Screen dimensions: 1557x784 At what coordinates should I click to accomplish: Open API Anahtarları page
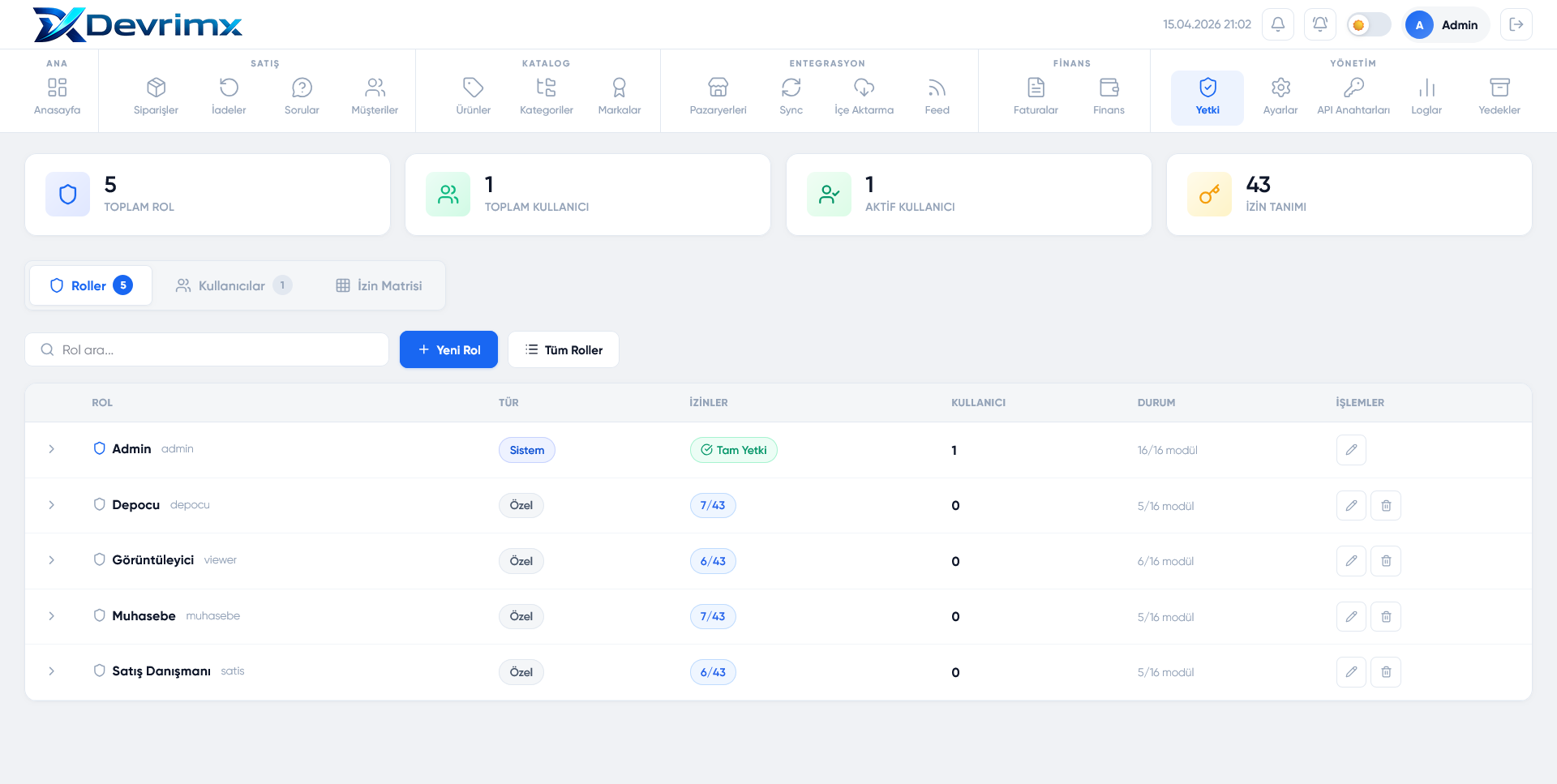click(1353, 97)
